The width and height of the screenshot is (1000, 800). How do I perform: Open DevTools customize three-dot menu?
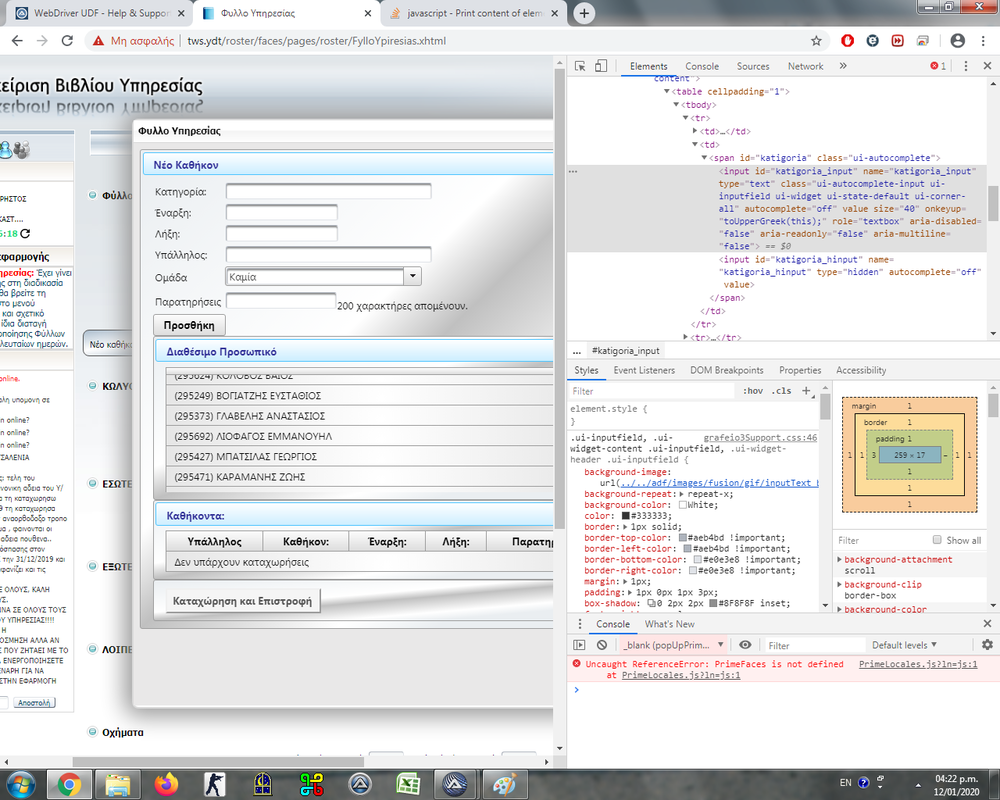tap(966, 66)
